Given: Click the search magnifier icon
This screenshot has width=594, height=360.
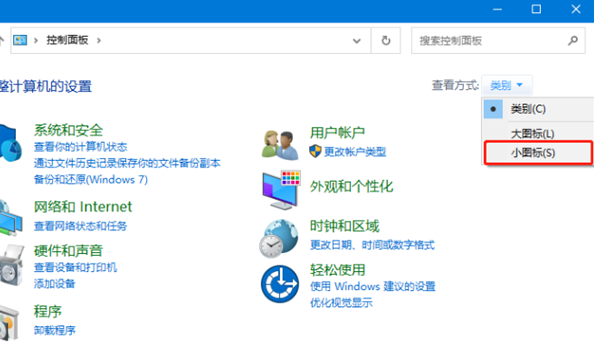Looking at the screenshot, I should coord(573,41).
